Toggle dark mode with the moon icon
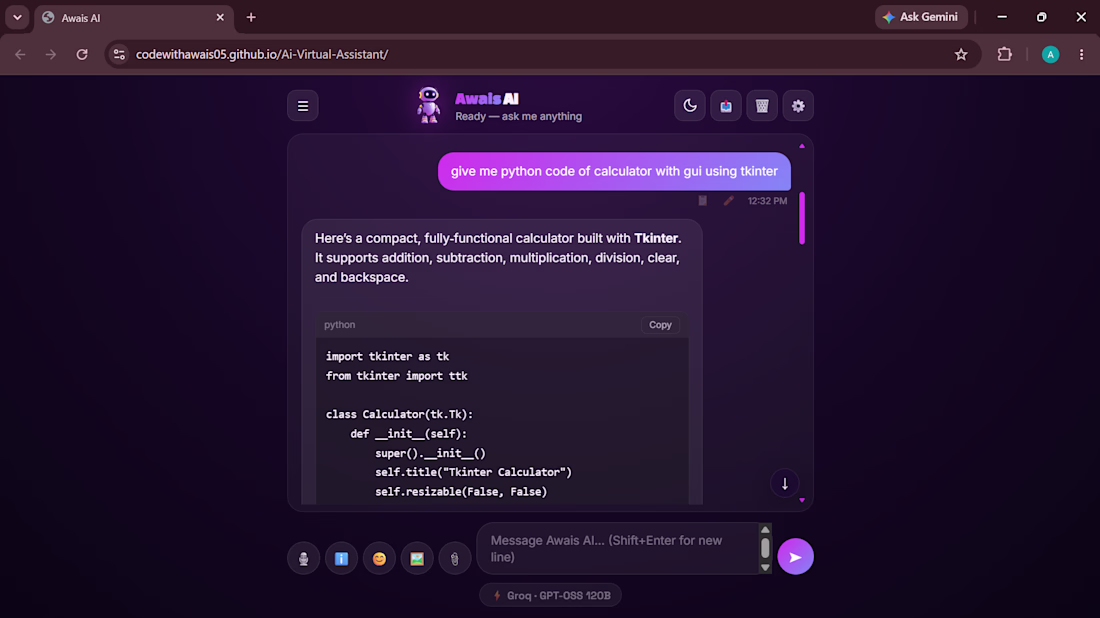The height and width of the screenshot is (618, 1100). pyautogui.click(x=690, y=106)
